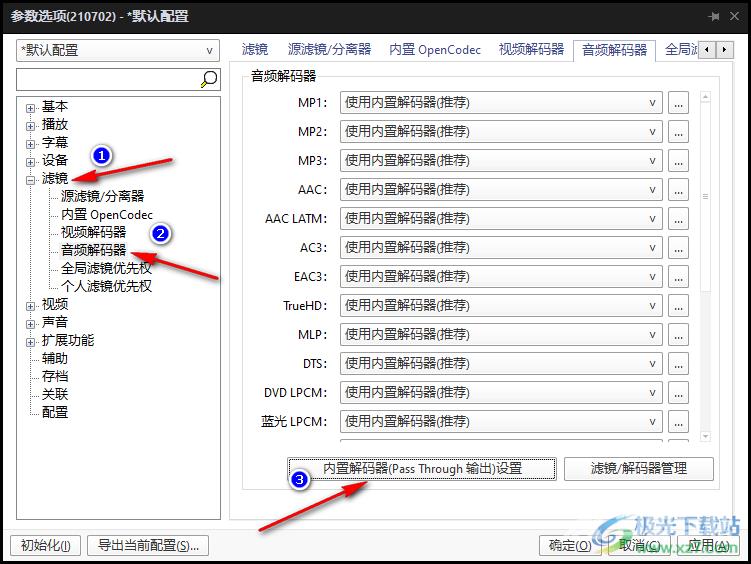Screen dimensions: 751x564
Task: Expand the 扩展功能 tree node
Action: [x=31, y=342]
